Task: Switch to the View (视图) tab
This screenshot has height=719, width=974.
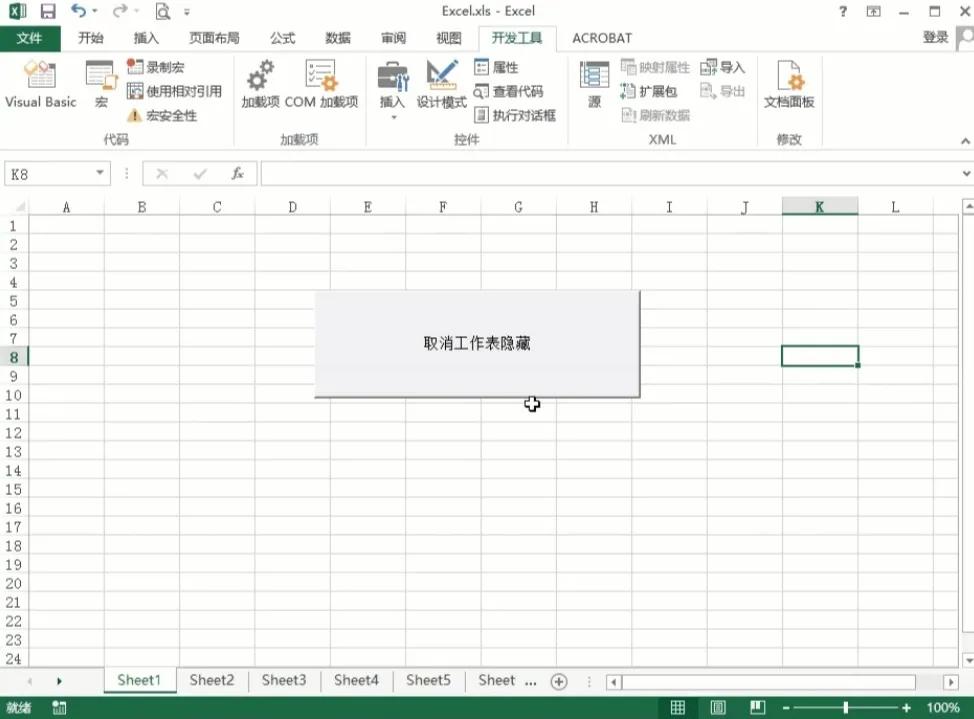Action: [x=449, y=39]
